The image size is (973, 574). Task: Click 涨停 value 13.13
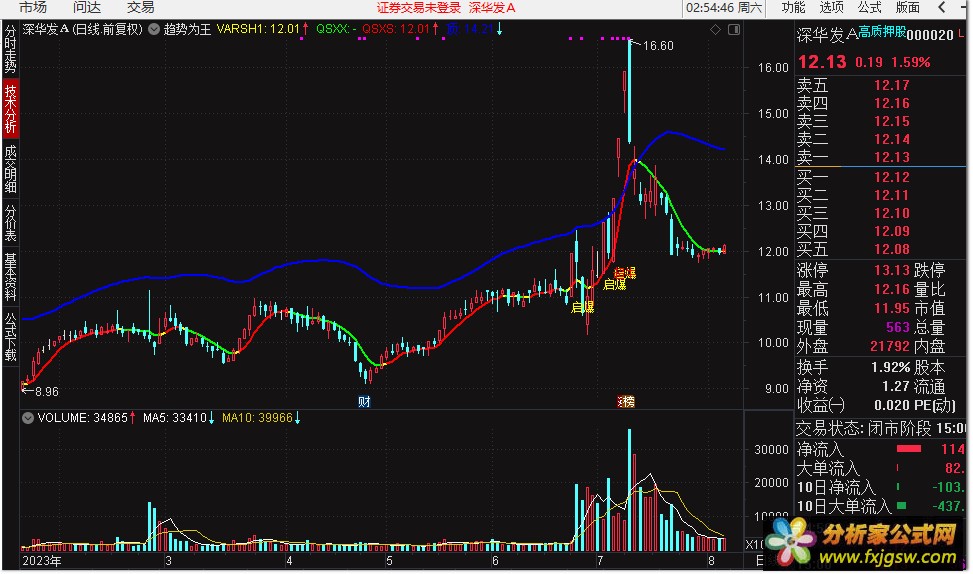892,271
